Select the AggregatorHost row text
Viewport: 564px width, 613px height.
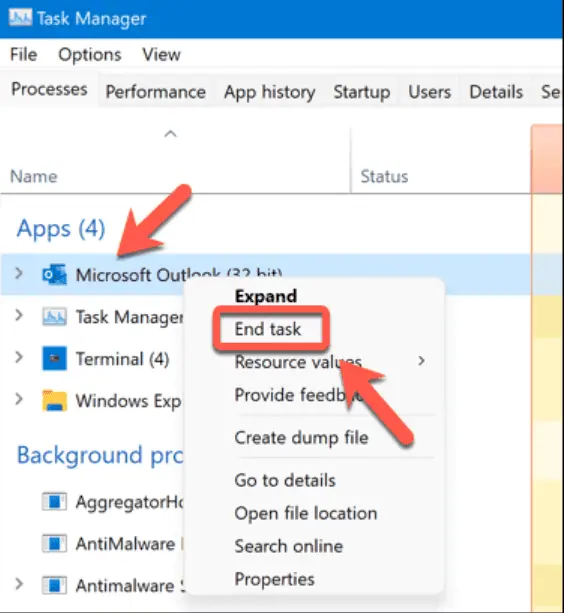tap(129, 502)
